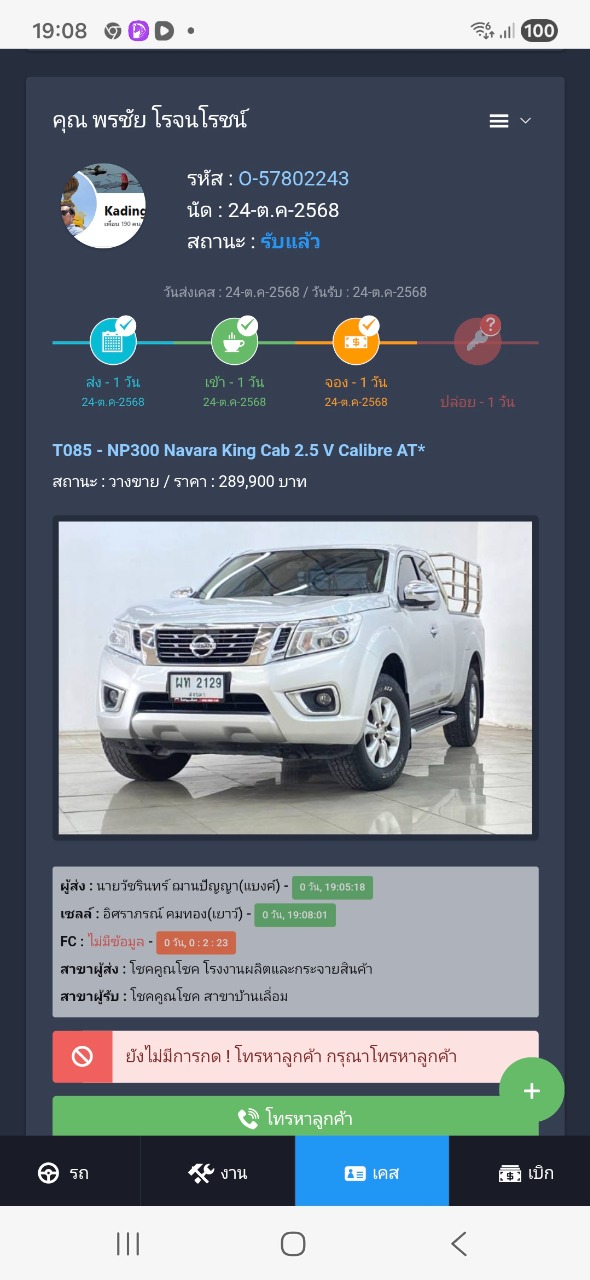Tap the key step icon labeled ปล่อย
The image size is (590, 1280).
(477, 342)
